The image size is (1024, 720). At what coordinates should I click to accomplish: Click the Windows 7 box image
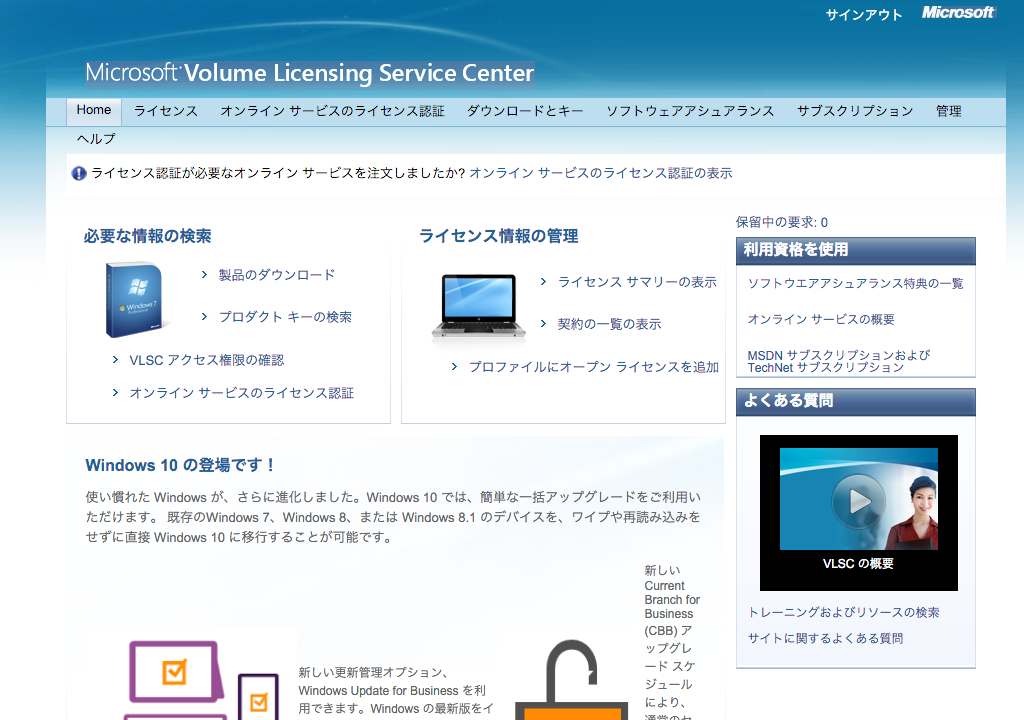[x=135, y=299]
